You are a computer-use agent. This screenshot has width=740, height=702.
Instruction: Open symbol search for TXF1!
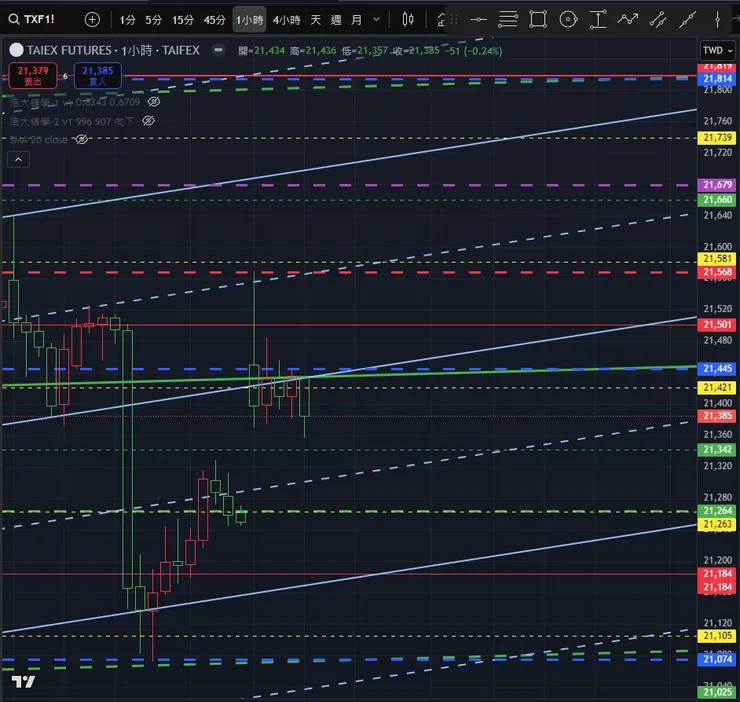point(32,19)
